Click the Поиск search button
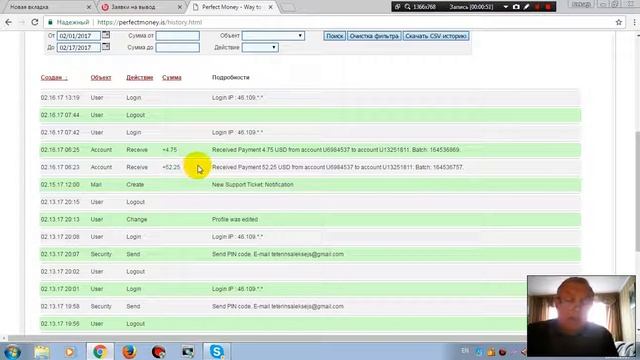 [x=335, y=36]
